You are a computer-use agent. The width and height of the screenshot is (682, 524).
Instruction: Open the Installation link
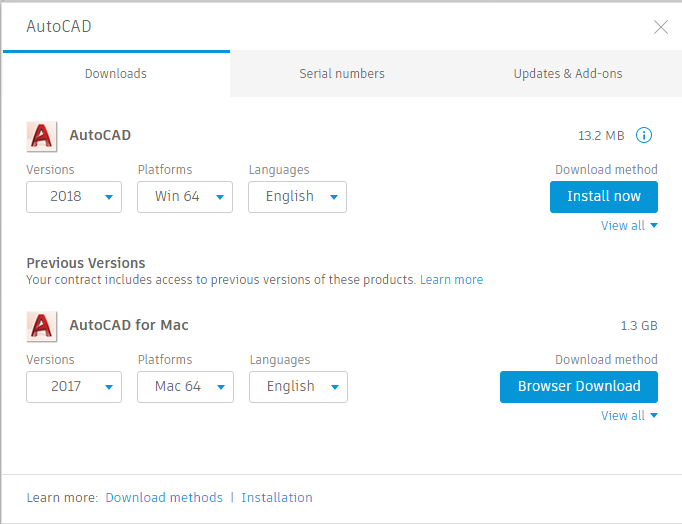point(277,497)
